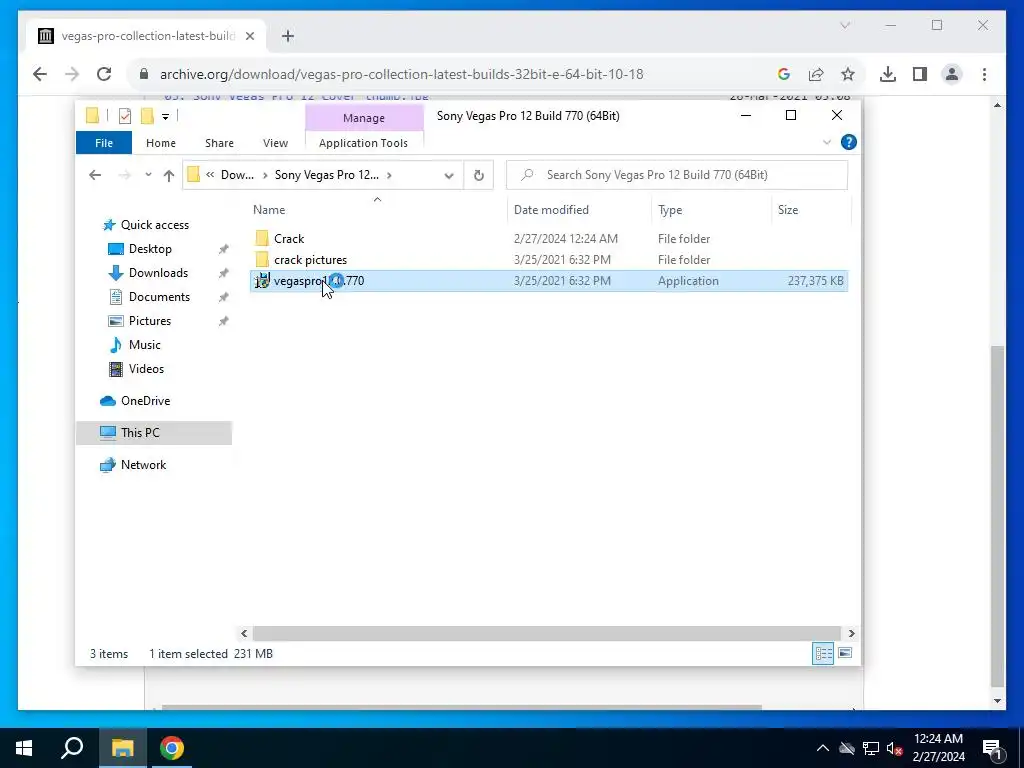
Task: Reload the archive.org page in Chrome
Action: [x=104, y=74]
